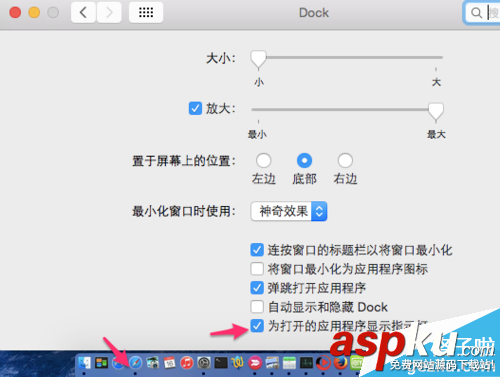
Task: Open System Preferences gear in Dock
Action: coord(204,363)
